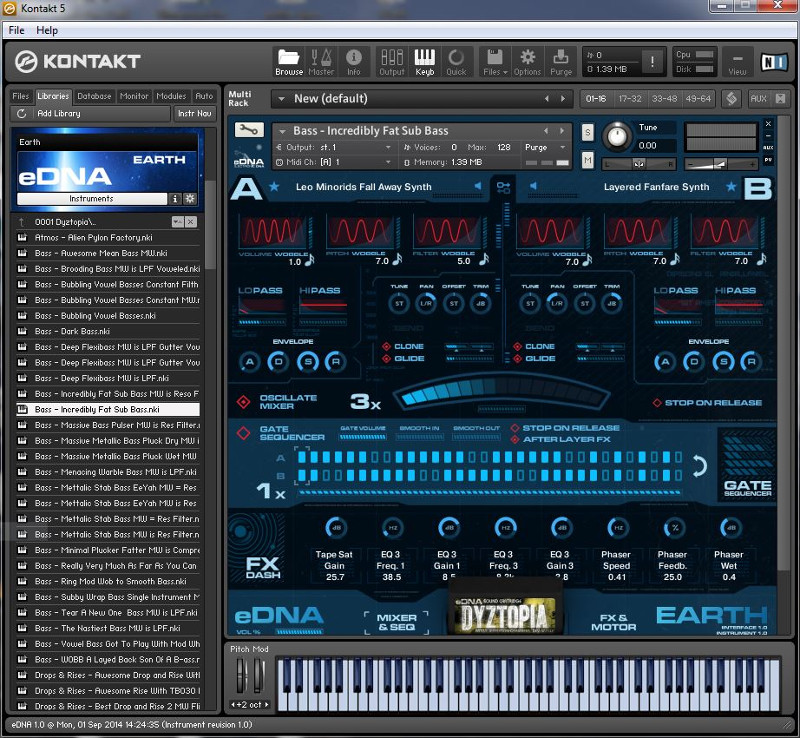Load Bass - Dark Bass.nki
The image size is (800, 738).
click(x=108, y=331)
